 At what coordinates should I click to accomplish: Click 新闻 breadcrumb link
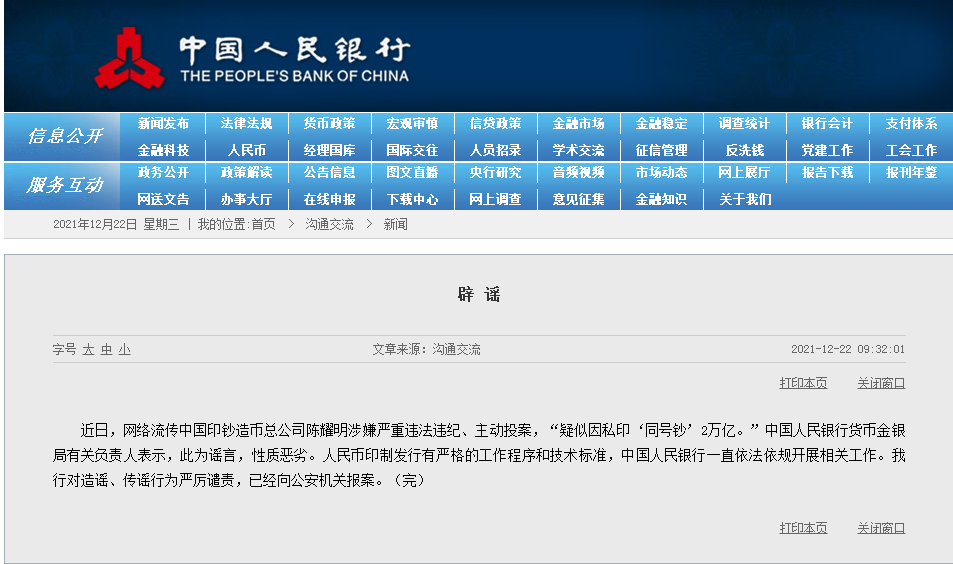tap(396, 224)
